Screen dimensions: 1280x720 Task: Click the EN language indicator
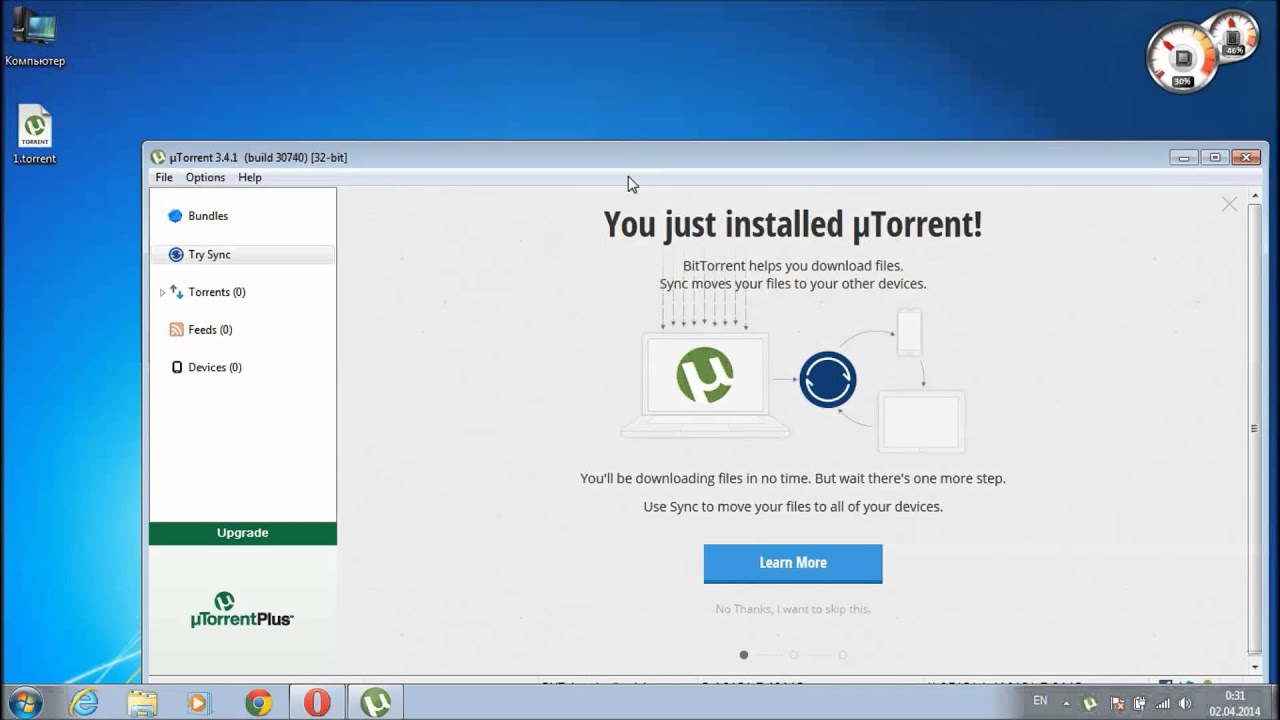(1041, 701)
